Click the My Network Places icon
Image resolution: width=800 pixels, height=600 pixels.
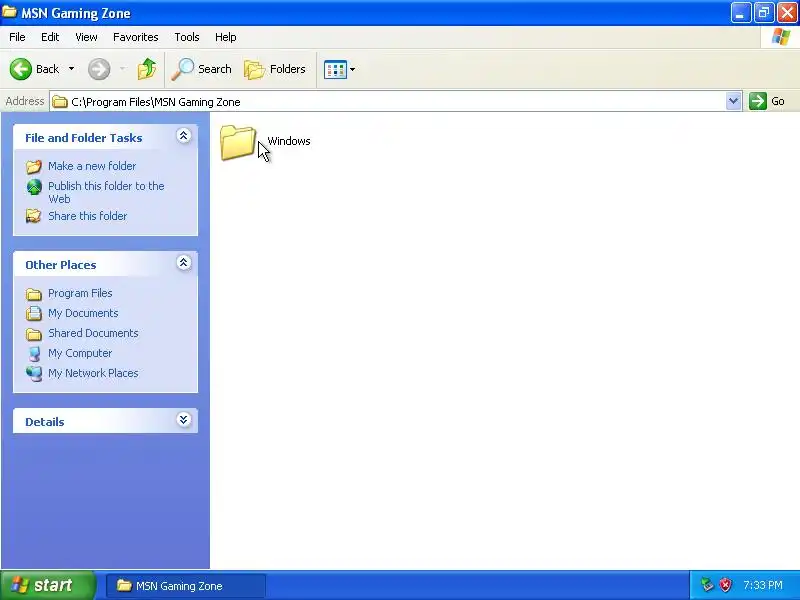pyautogui.click(x=34, y=373)
